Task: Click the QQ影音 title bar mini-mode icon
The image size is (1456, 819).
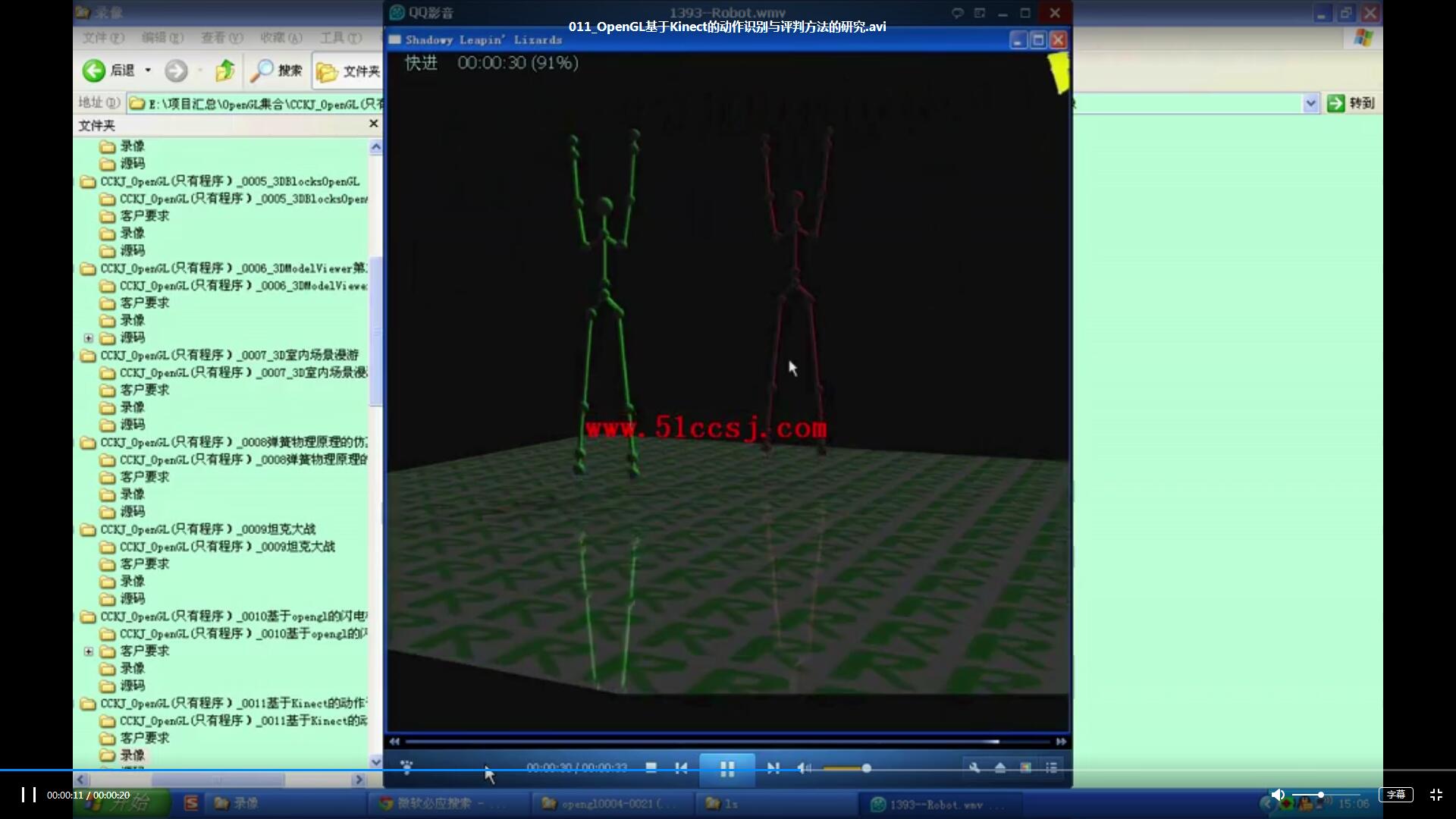Action: [980, 13]
